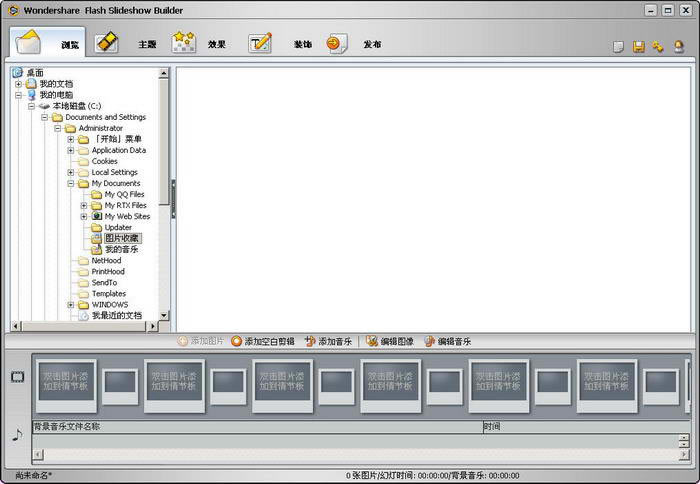This screenshot has height=484, width=700.
Task: Expand the 我的文档 node
Action: pyautogui.click(x=18, y=84)
